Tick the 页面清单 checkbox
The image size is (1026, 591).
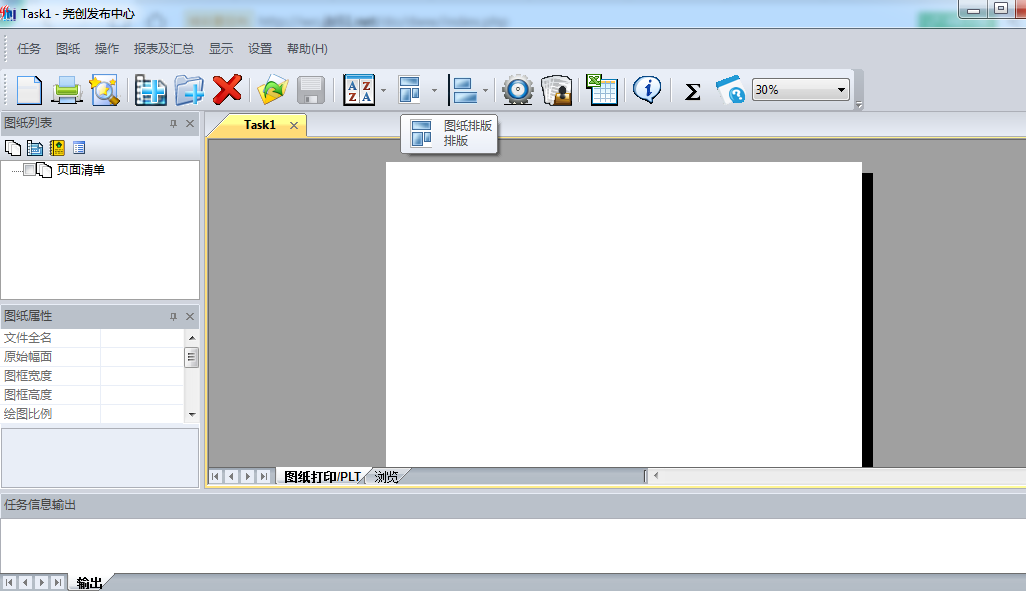30,170
